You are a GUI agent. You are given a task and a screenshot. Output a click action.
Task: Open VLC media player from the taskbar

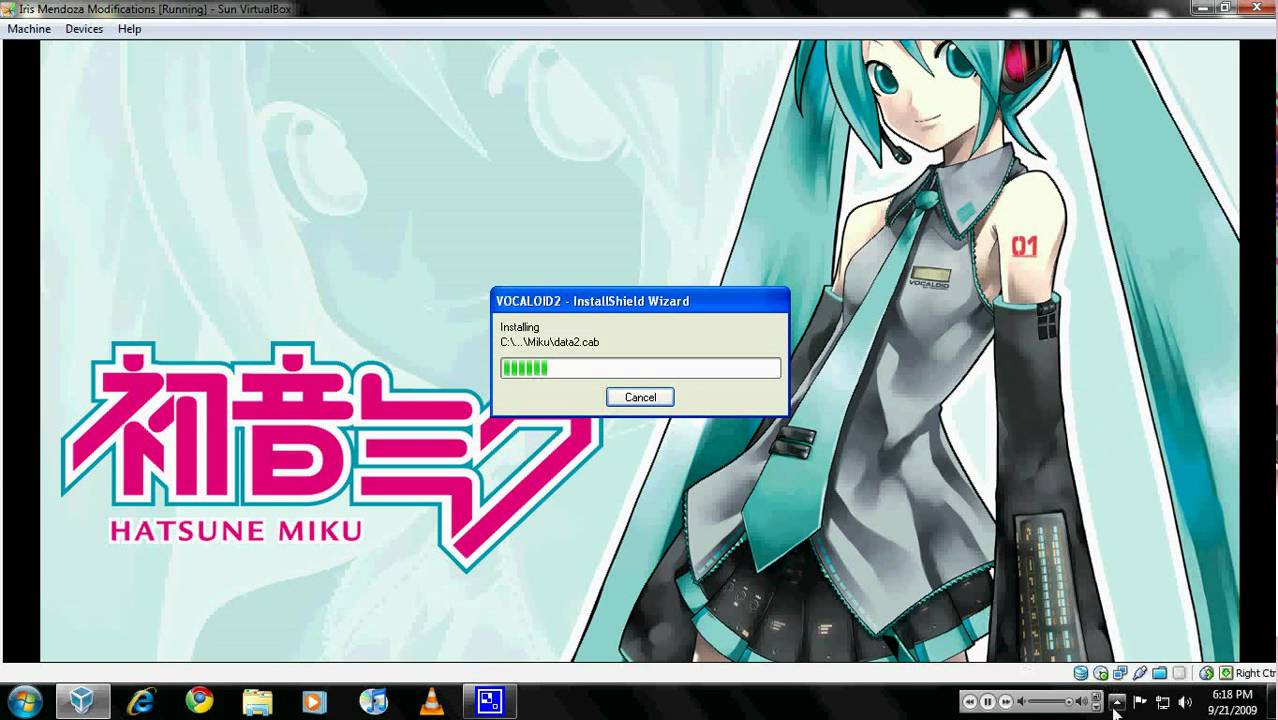click(431, 701)
